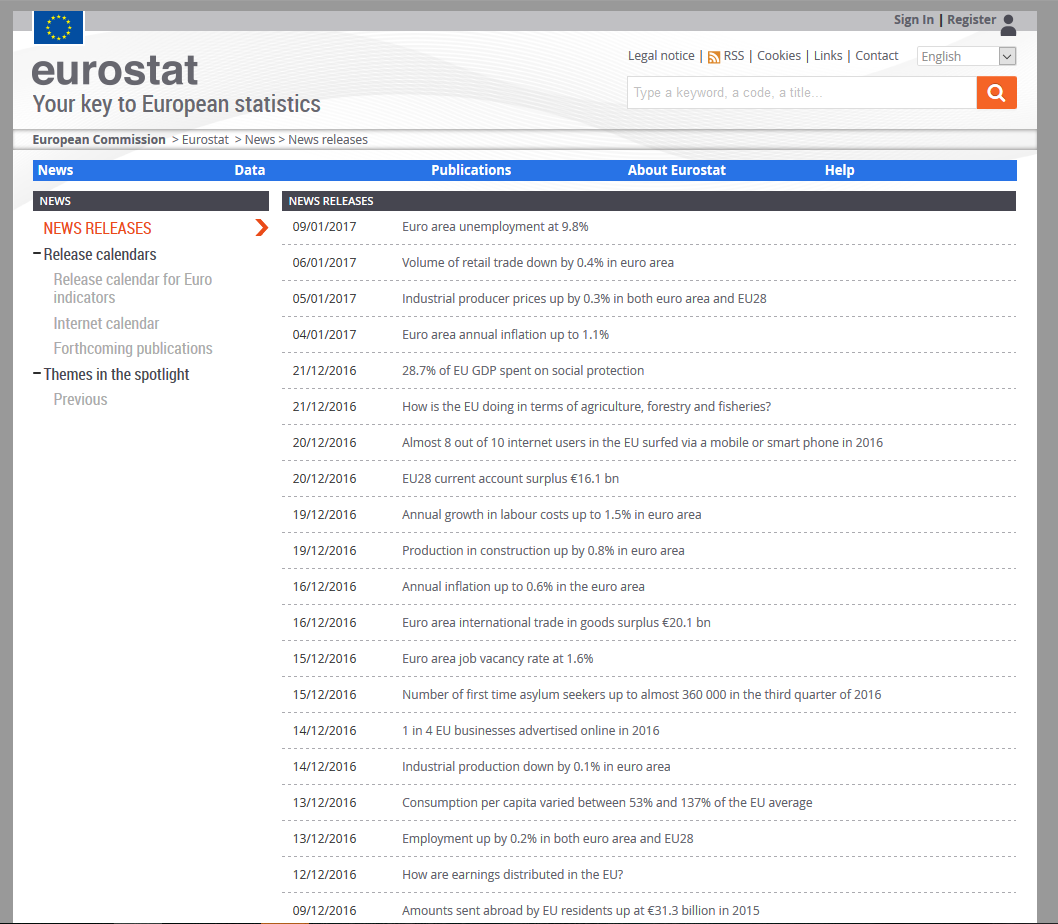
Task: Click the 12/12/2016 date cell
Action: [324, 875]
